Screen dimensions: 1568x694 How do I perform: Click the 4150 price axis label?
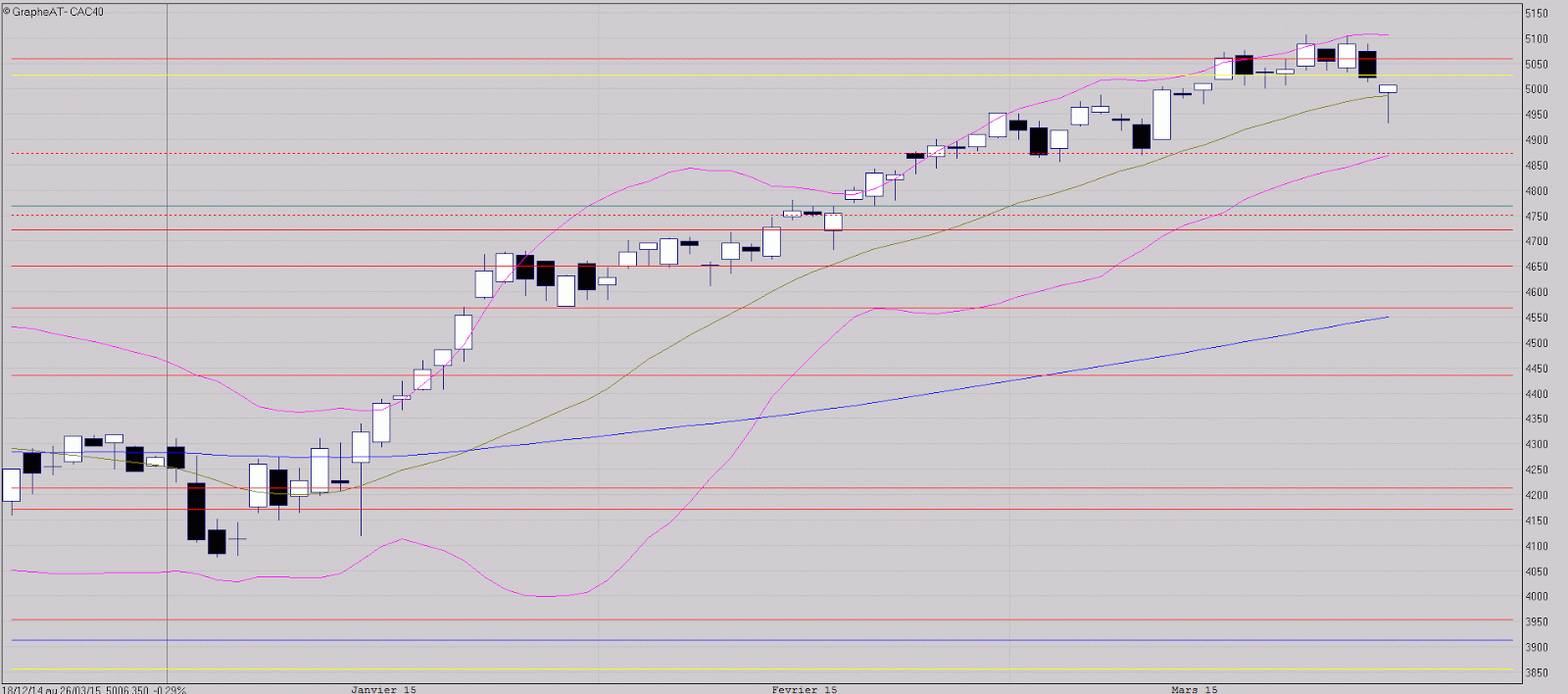pos(1536,520)
